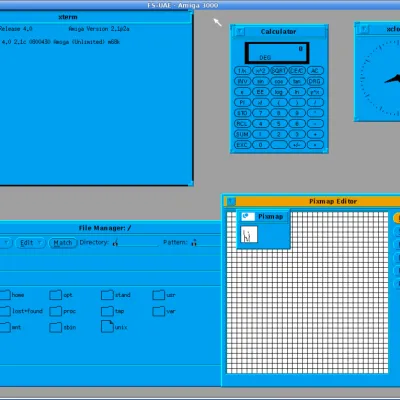The image size is (400, 400).
Task: Toggle the DRG angle mode key
Action: (x=315, y=81)
